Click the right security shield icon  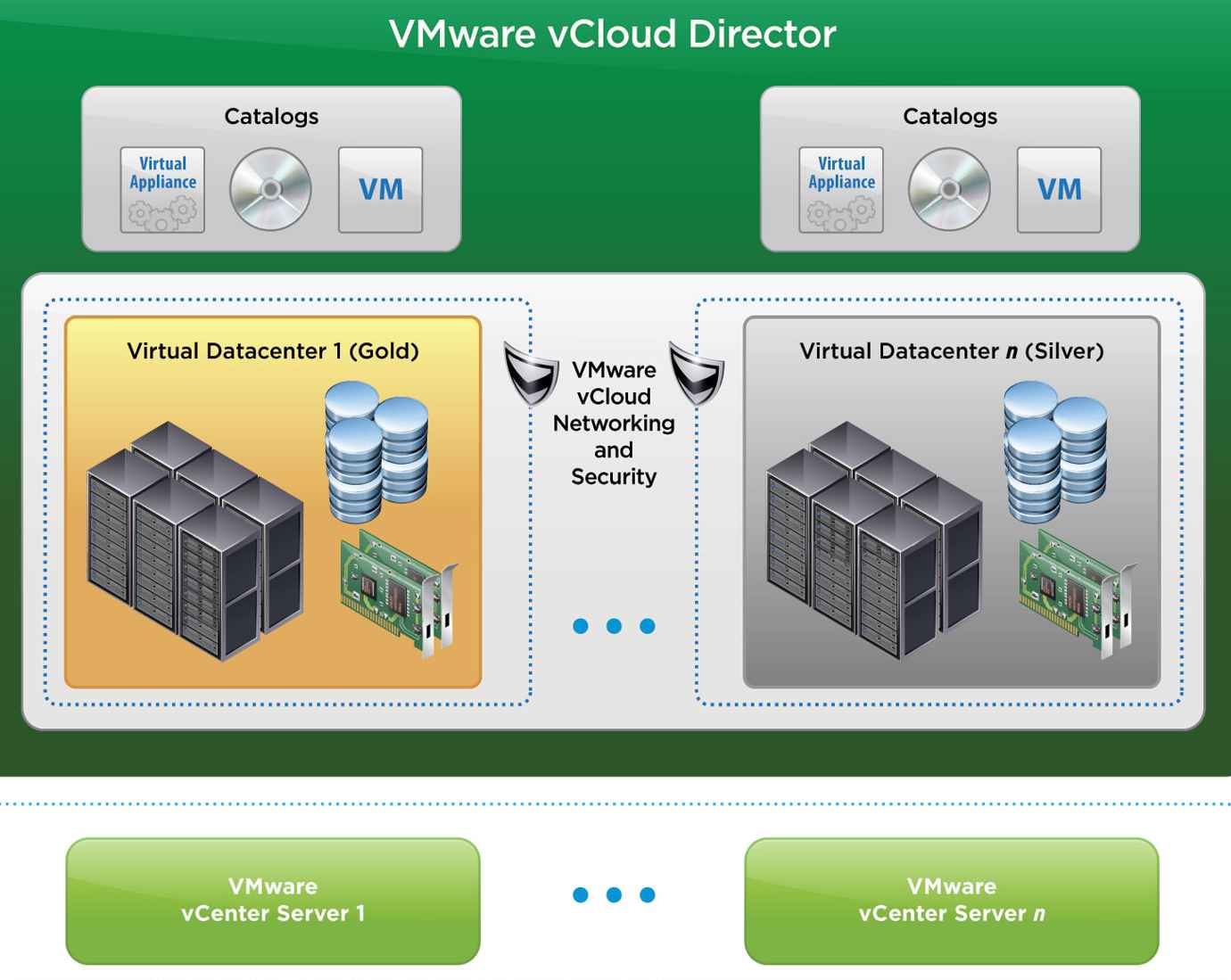(x=697, y=373)
